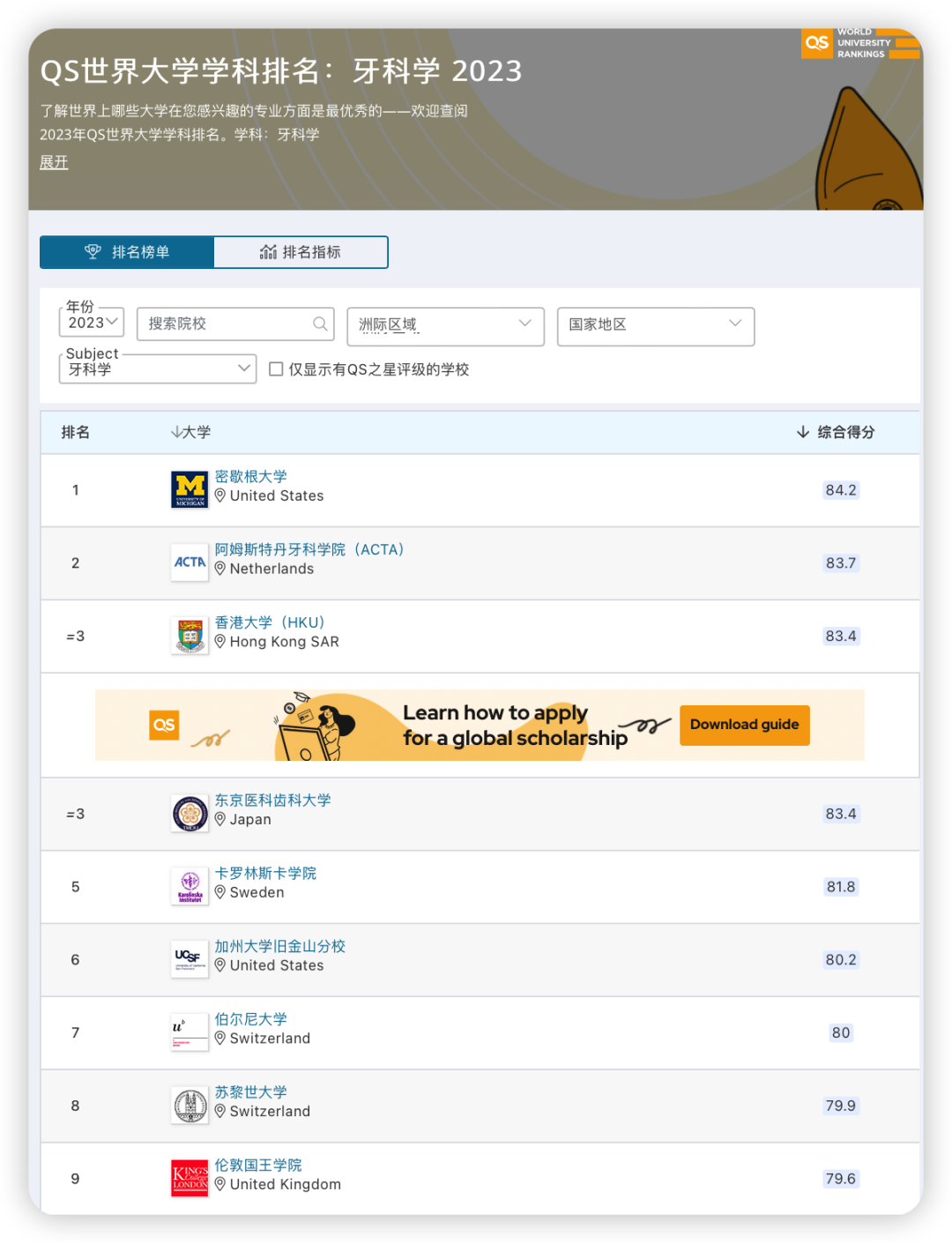Click the University of Hong Kong crest icon
952x1244 pixels.
pyautogui.click(x=189, y=635)
